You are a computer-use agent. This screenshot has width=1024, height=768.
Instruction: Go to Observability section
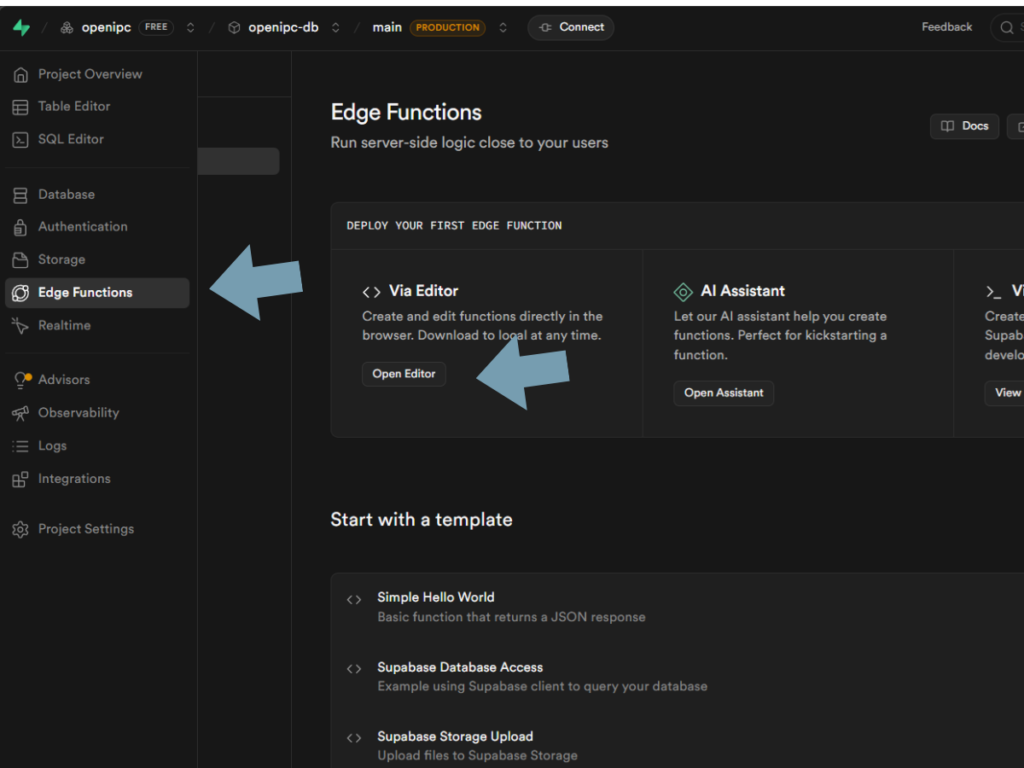click(x=97, y=413)
